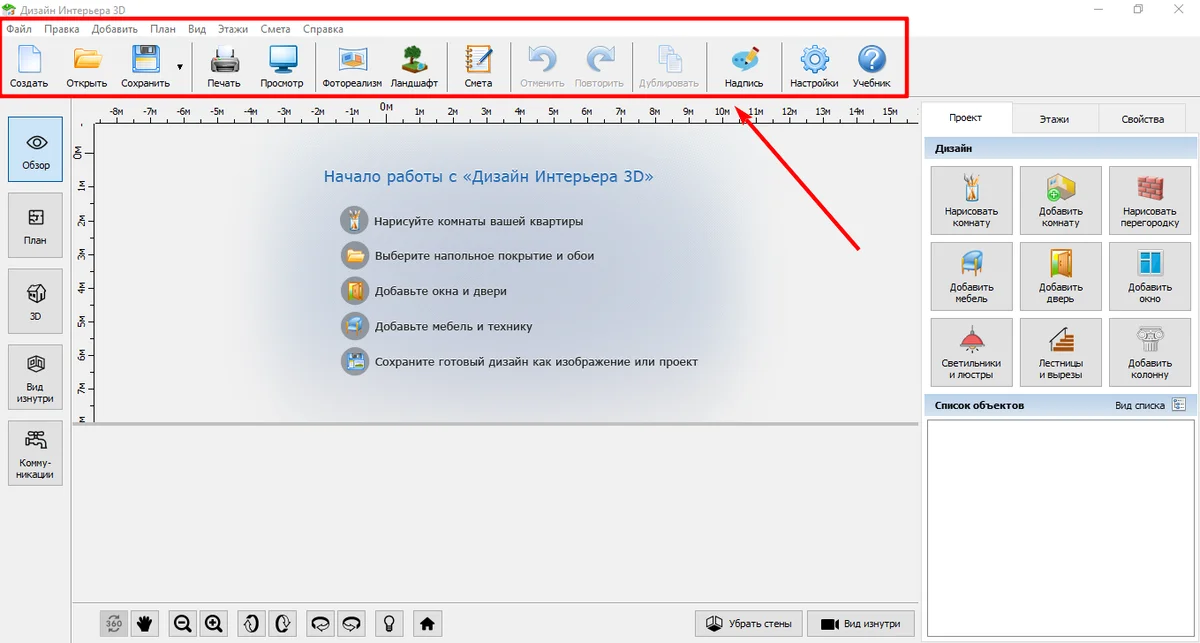The image size is (1200, 643).
Task: Click the Отменить undo arrow
Action: click(542, 67)
